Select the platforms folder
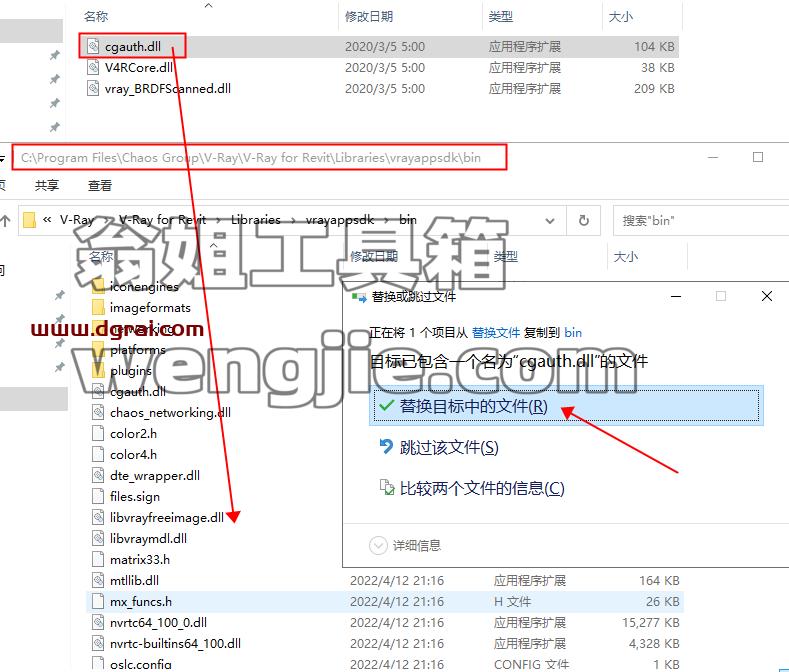 (137, 349)
